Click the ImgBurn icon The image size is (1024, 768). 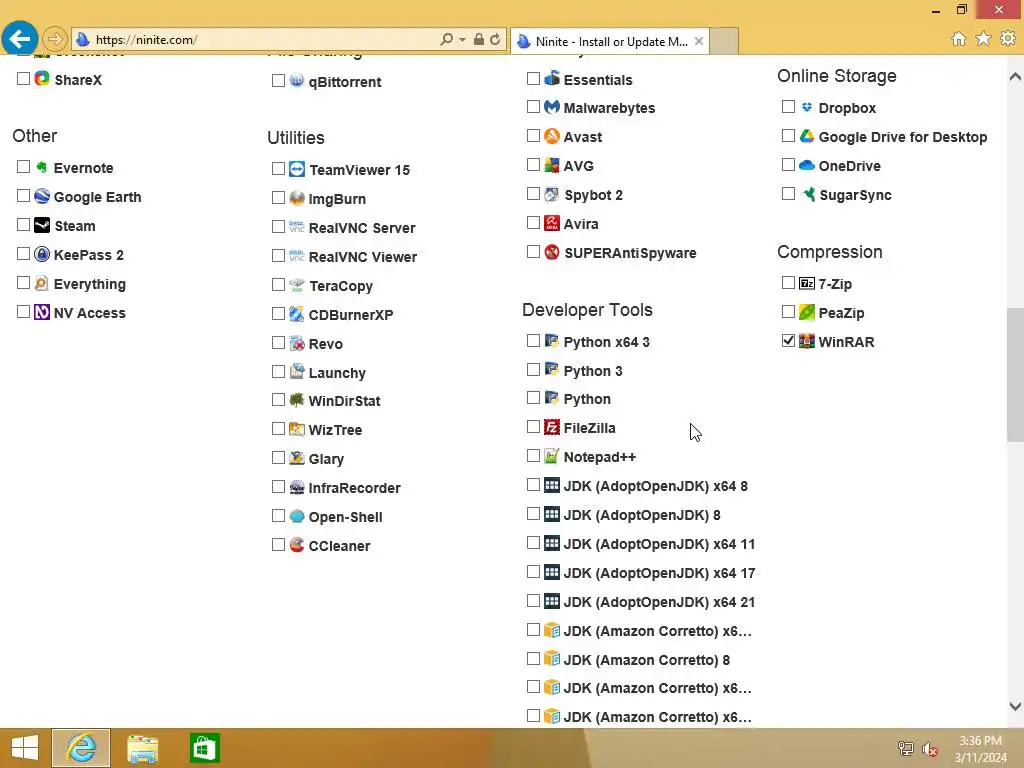click(296, 198)
